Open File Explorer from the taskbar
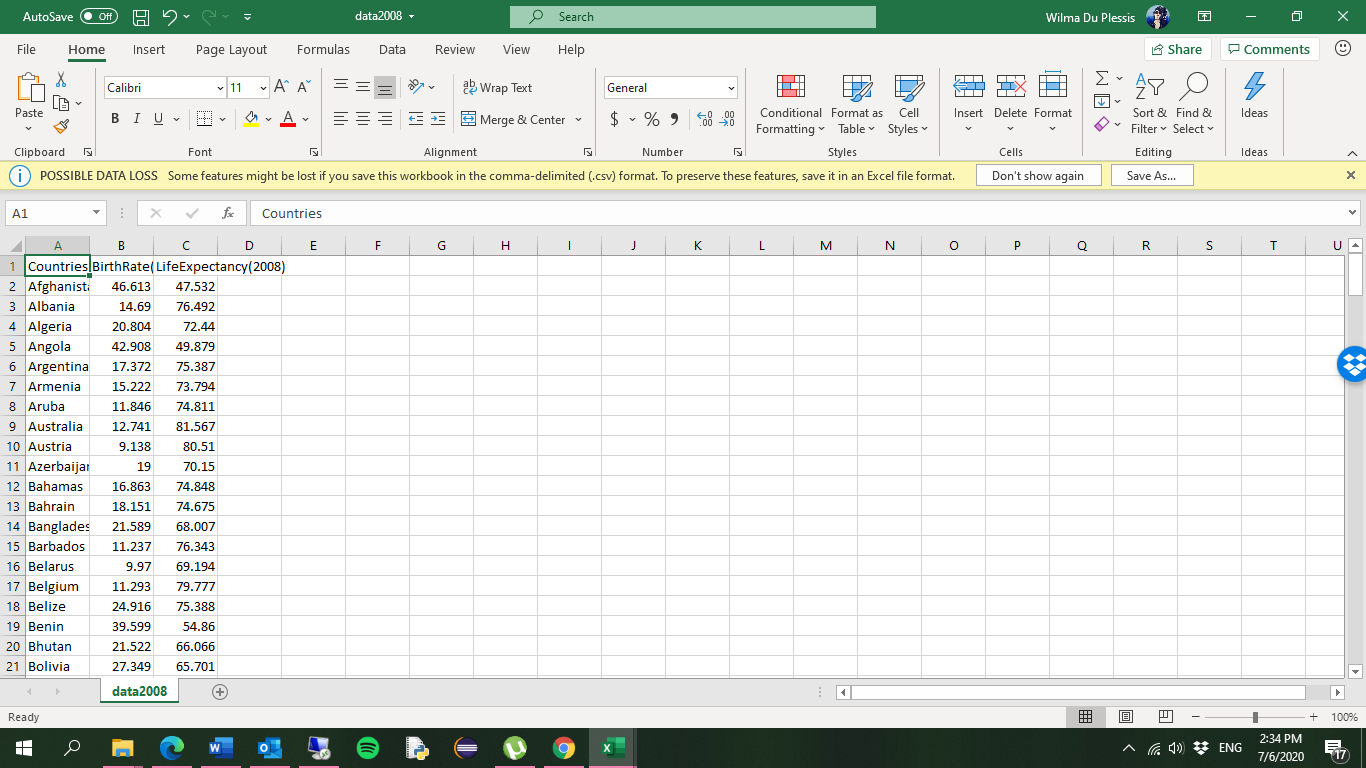1366x768 pixels. click(122, 748)
